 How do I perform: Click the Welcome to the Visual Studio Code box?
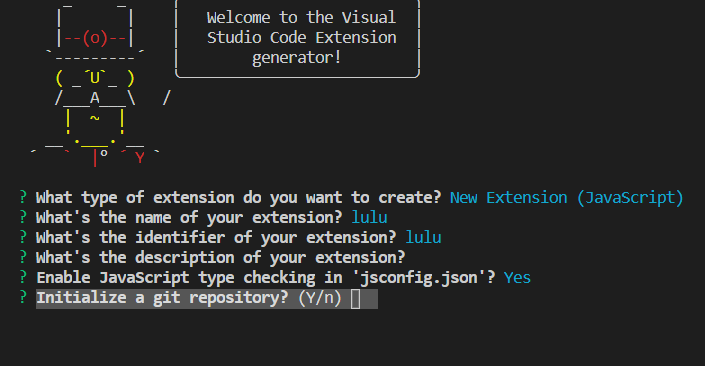coord(297,39)
